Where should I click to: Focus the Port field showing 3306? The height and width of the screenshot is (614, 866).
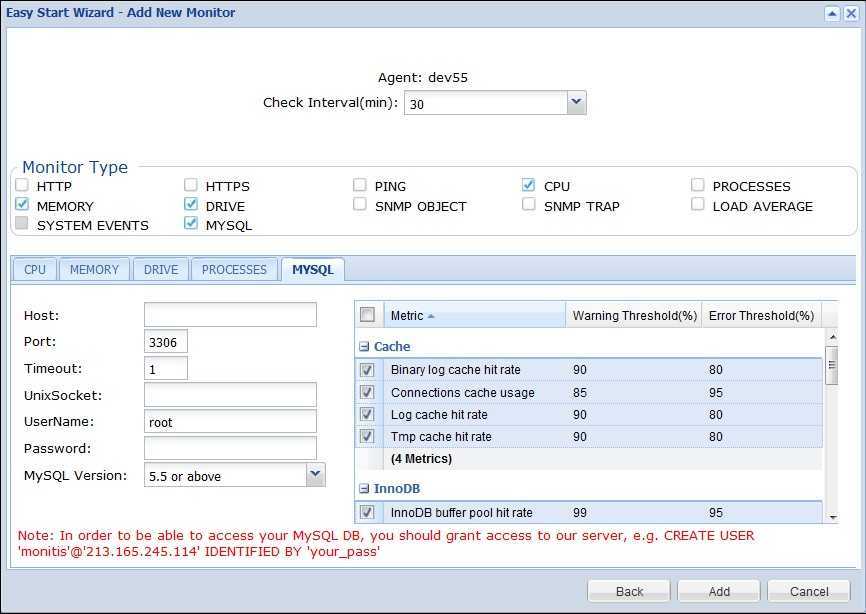[166, 342]
